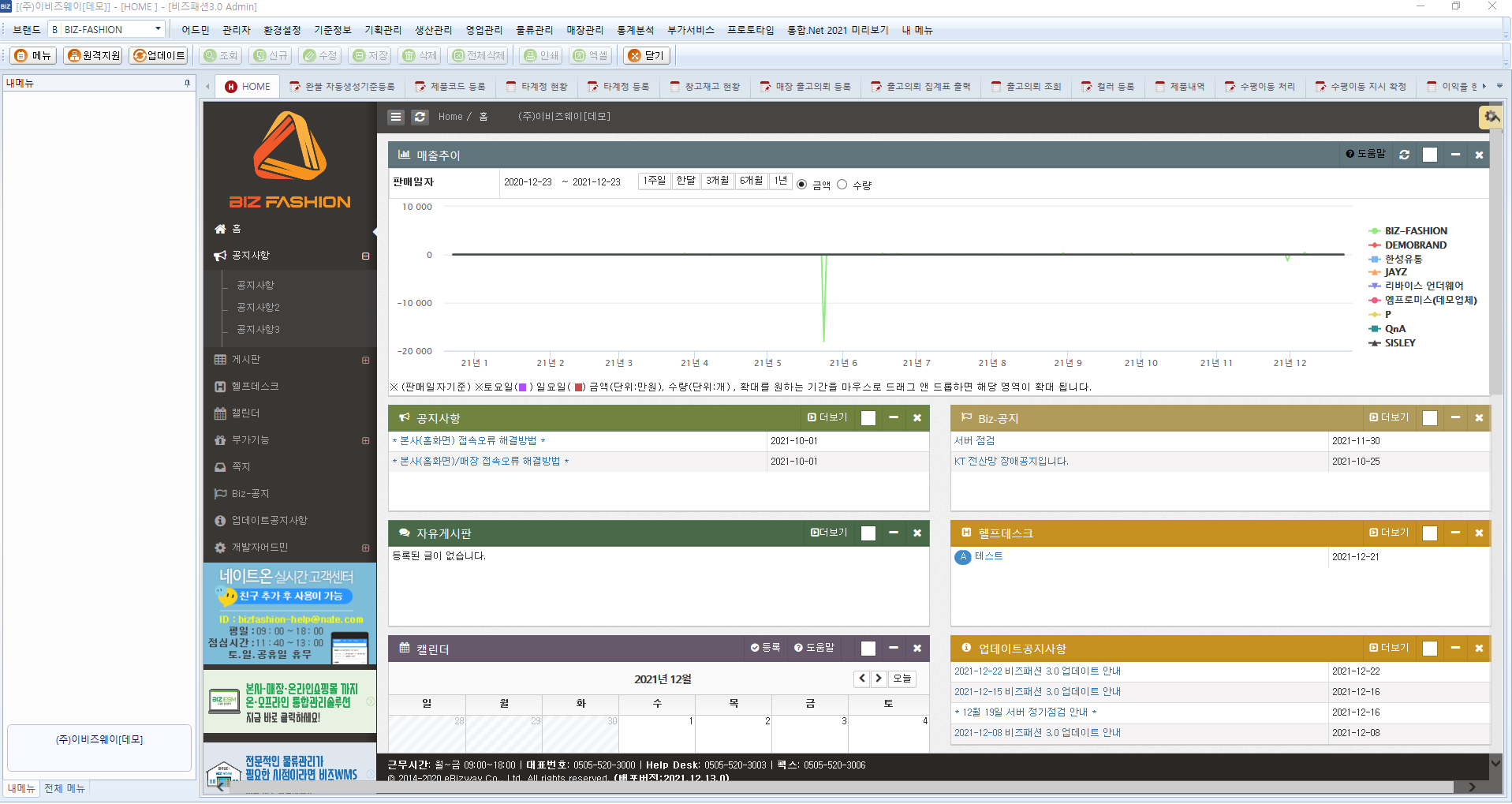1512x804 pixels.
Task: Click the 업데이트 toolbar button
Action: click(159, 55)
